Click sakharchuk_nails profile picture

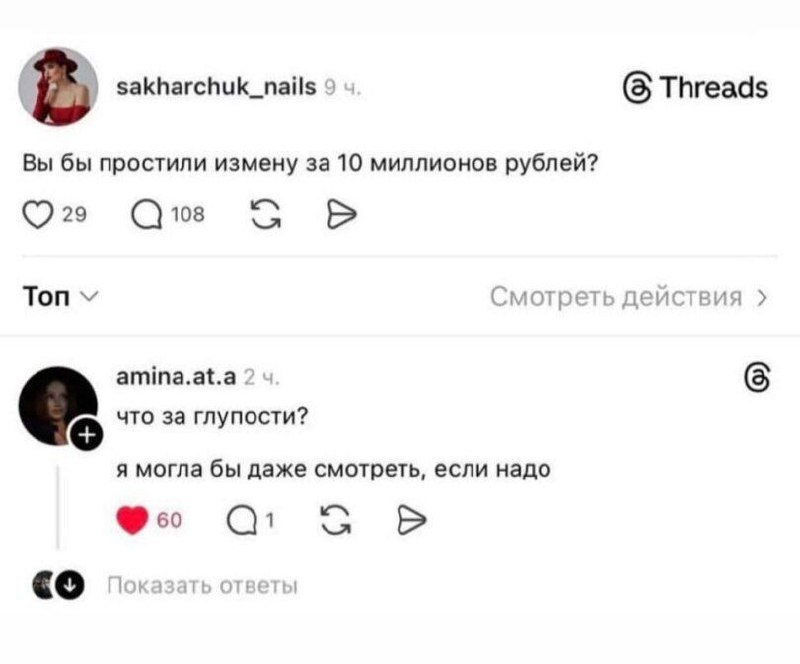pyautogui.click(x=59, y=86)
